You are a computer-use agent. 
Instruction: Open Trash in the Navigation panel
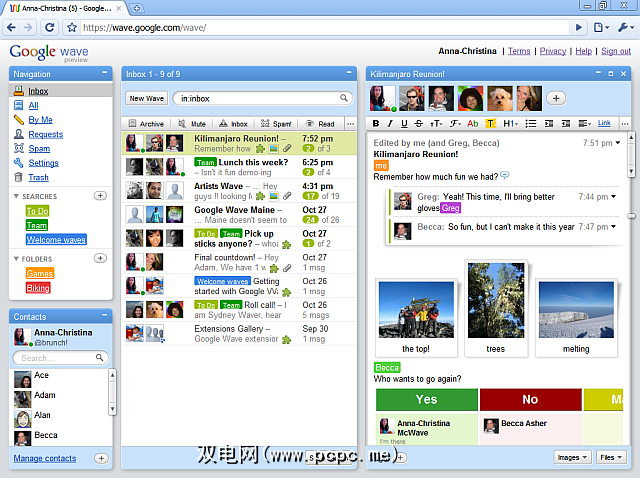[38, 177]
